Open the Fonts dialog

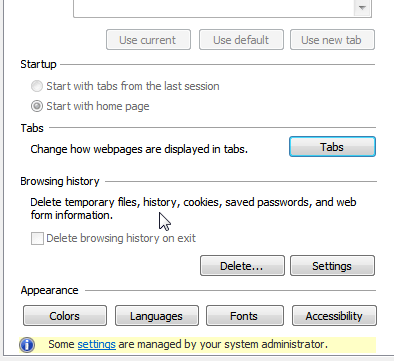(x=245, y=316)
